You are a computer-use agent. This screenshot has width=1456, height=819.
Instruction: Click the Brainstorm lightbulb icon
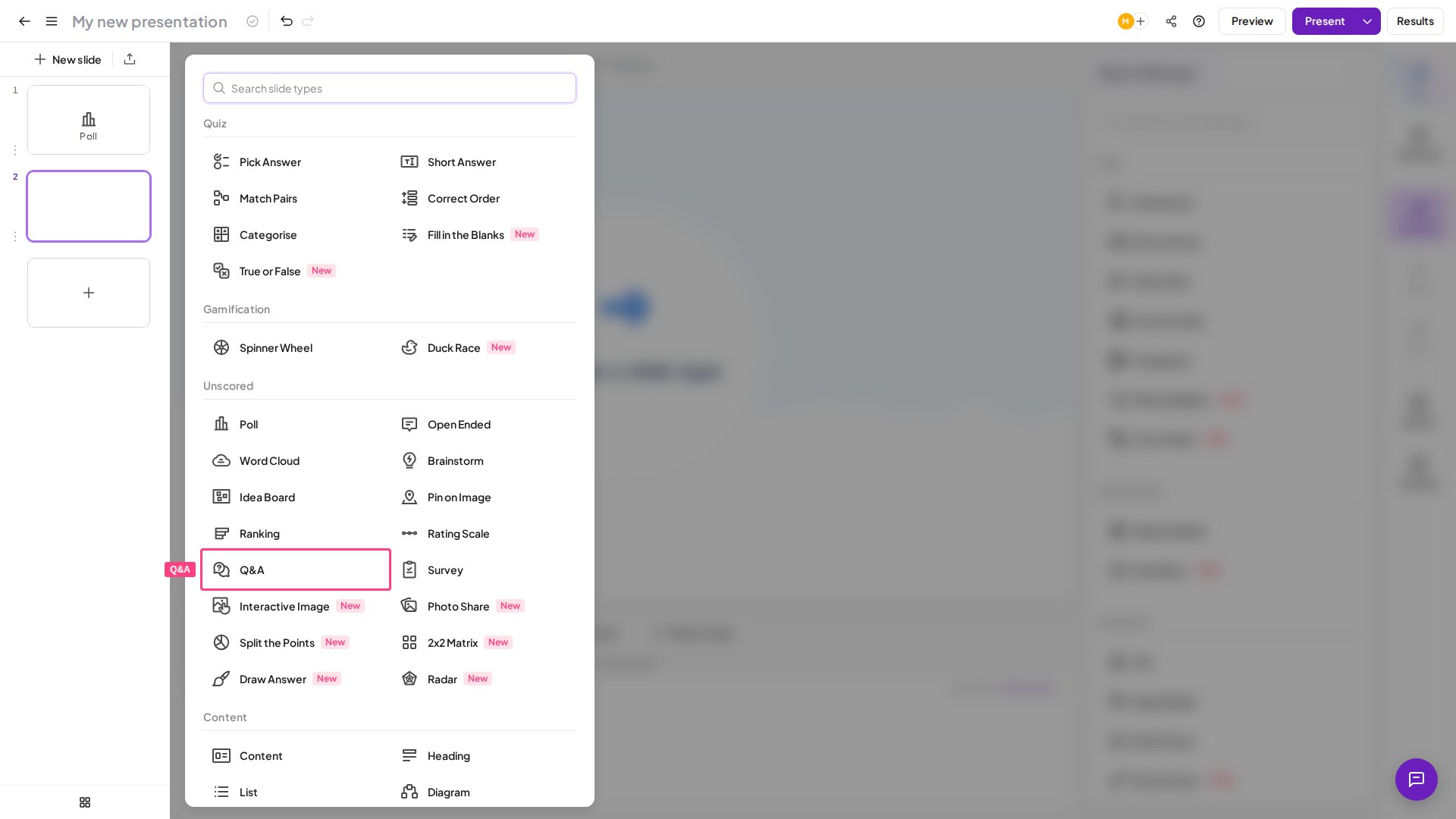[409, 460]
